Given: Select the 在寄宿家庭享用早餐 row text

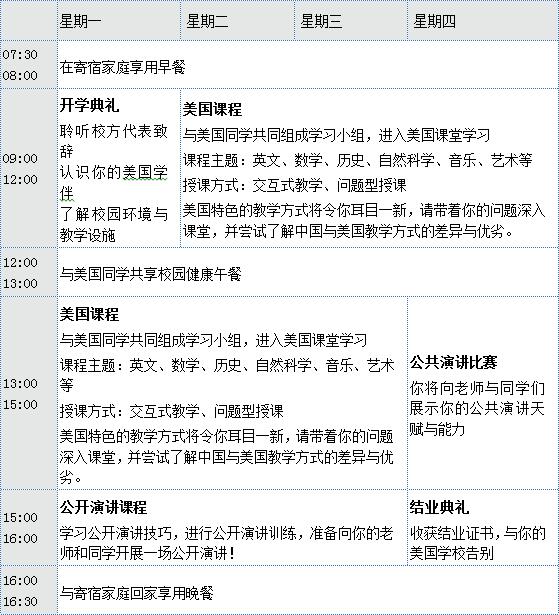Looking at the screenshot, I should click(x=122, y=67).
